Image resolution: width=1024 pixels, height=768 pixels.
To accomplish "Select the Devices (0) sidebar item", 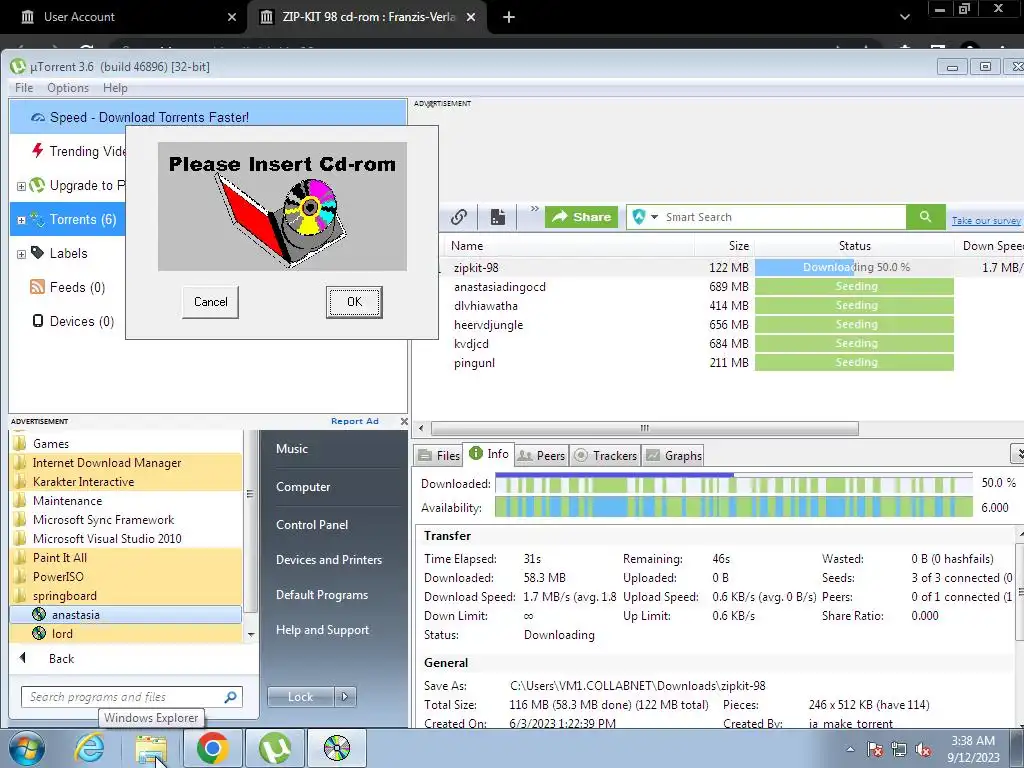I will point(72,321).
